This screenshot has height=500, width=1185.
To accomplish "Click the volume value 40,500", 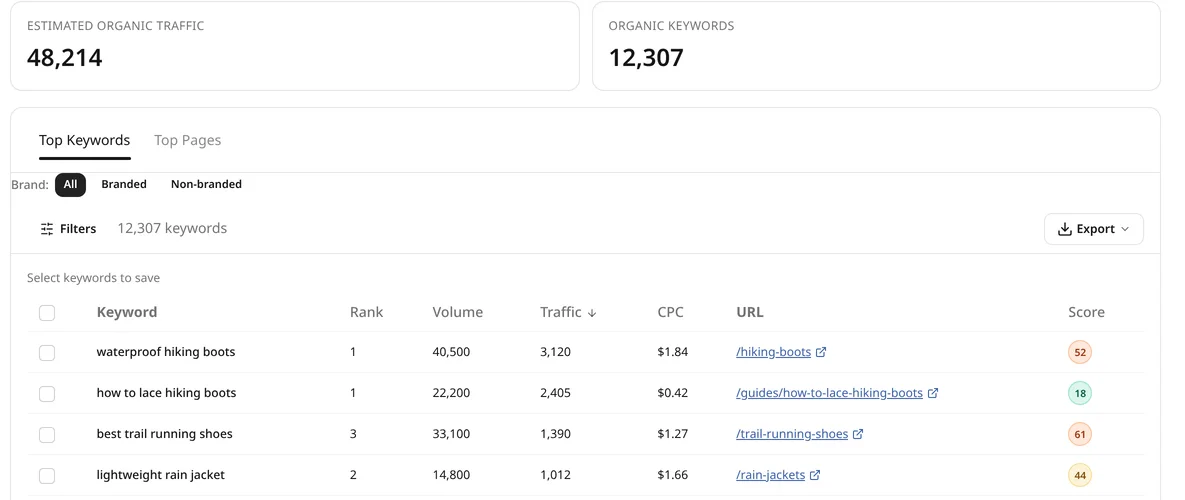I will click(x=451, y=352).
